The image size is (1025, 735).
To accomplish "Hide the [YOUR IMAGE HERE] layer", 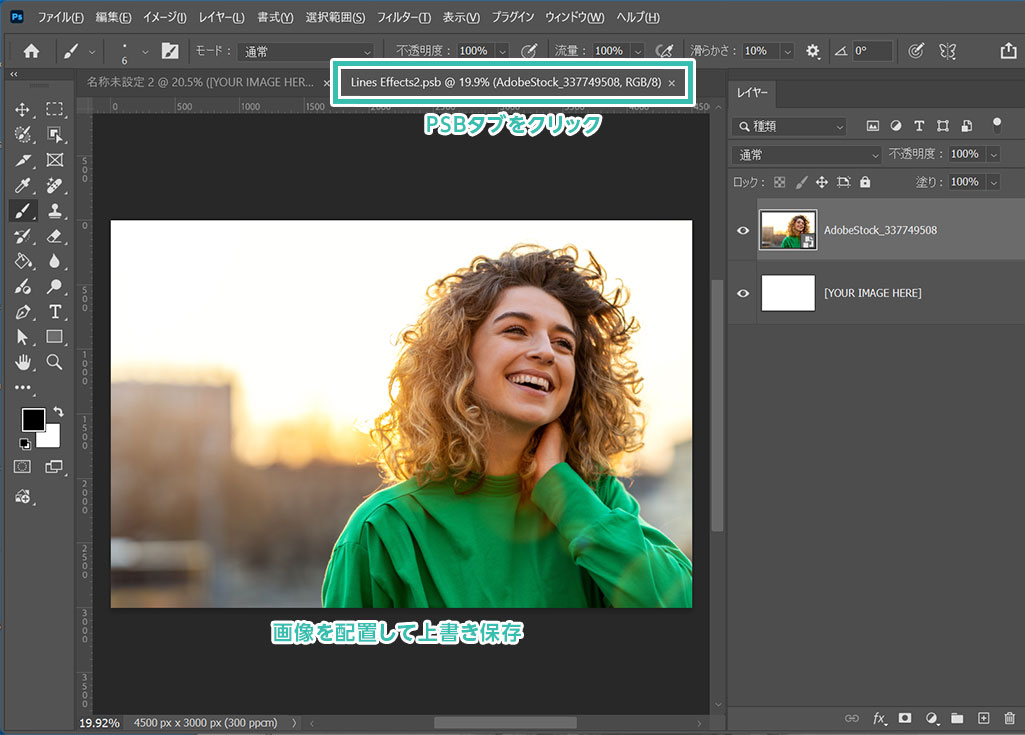I will [743, 293].
